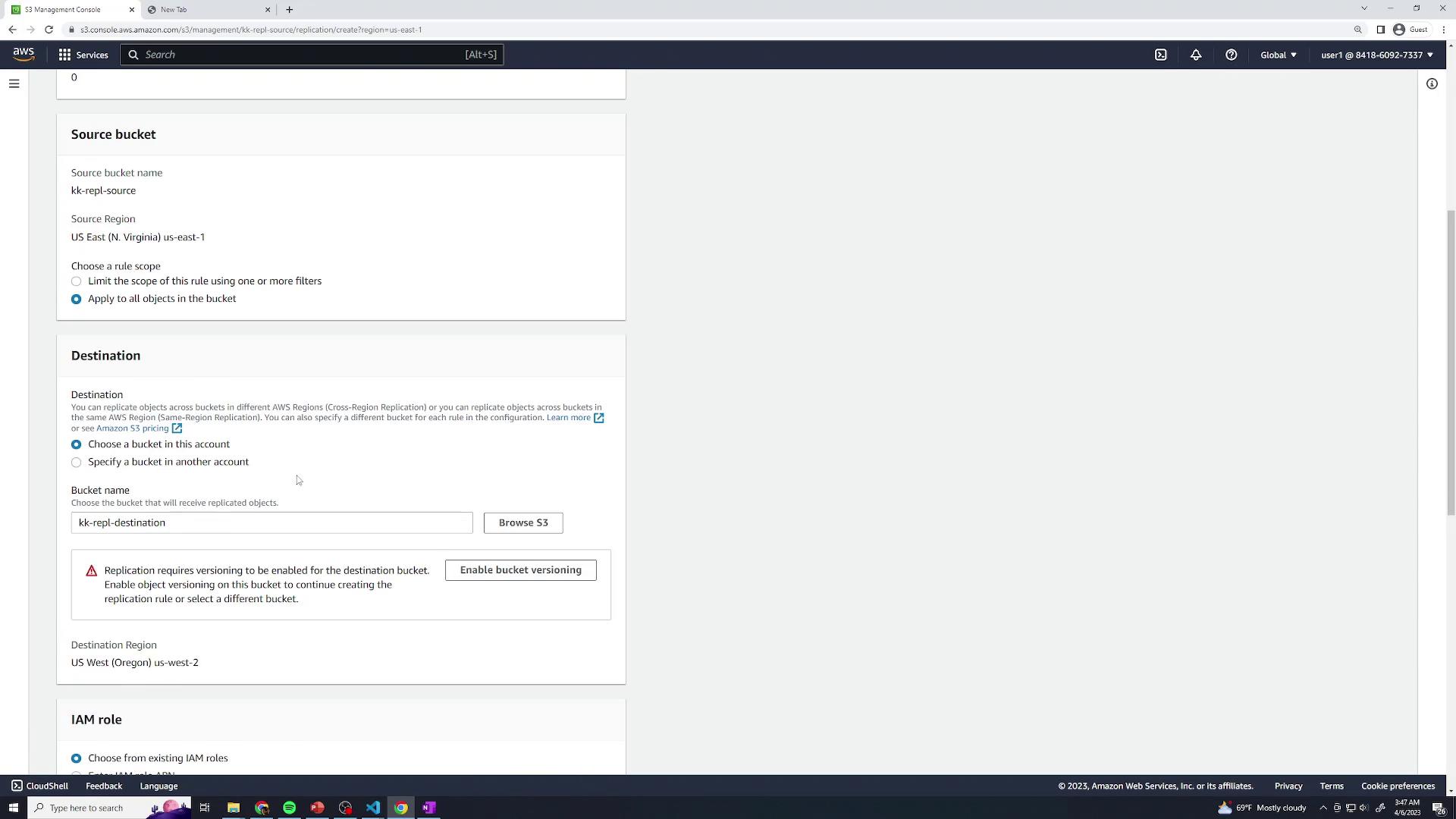The height and width of the screenshot is (819, 1456).
Task: Open the AWS CloudShell icon in header
Action: tap(1160, 55)
